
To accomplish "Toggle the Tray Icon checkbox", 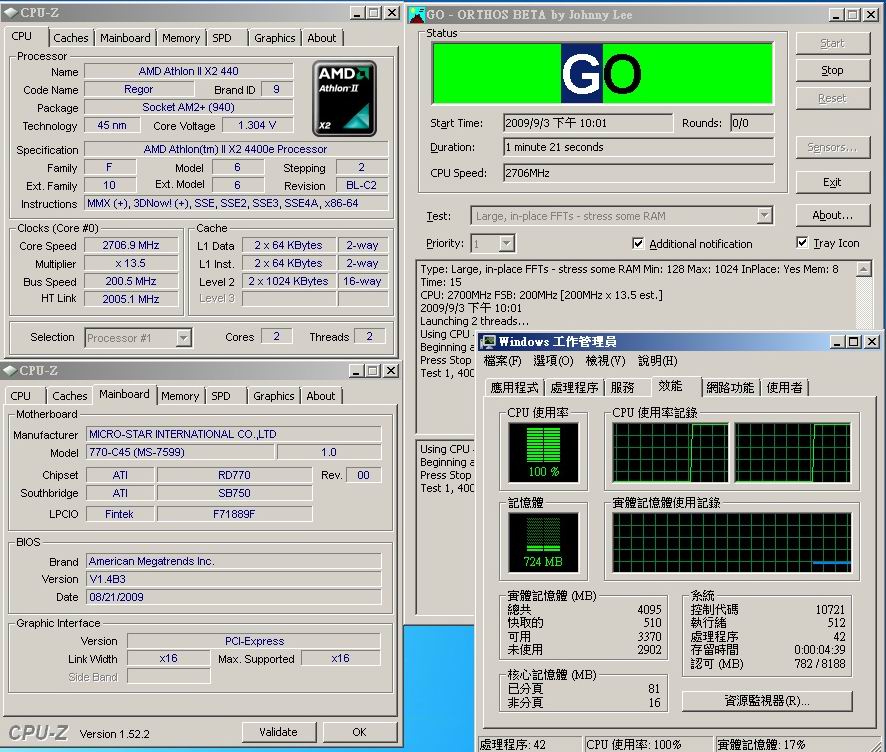I will (x=802, y=243).
